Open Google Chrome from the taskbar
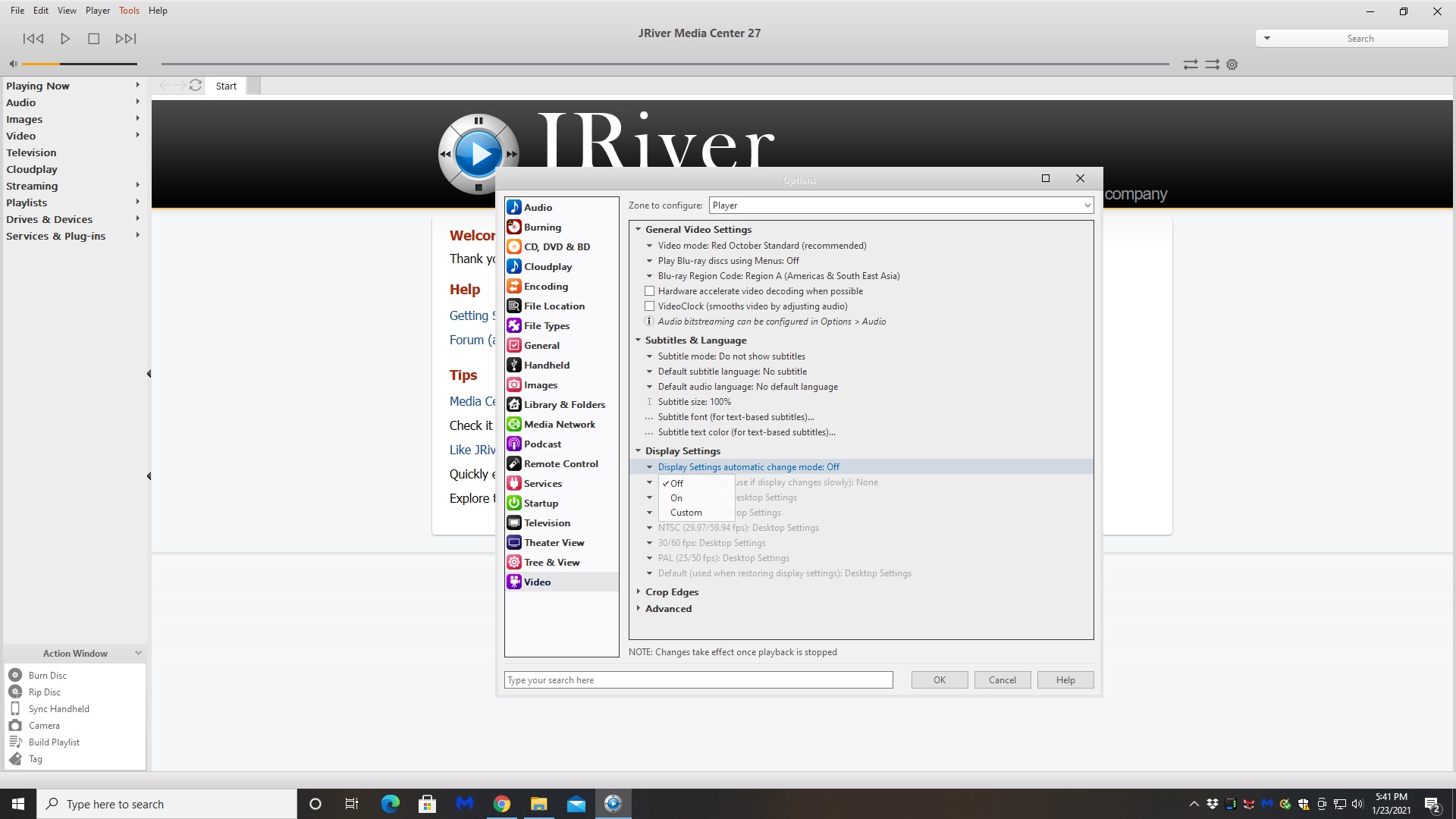1456x819 pixels. [x=501, y=804]
